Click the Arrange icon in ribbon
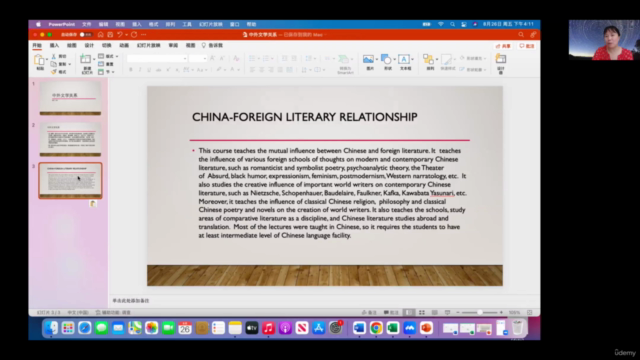 pyautogui.click(x=428, y=60)
